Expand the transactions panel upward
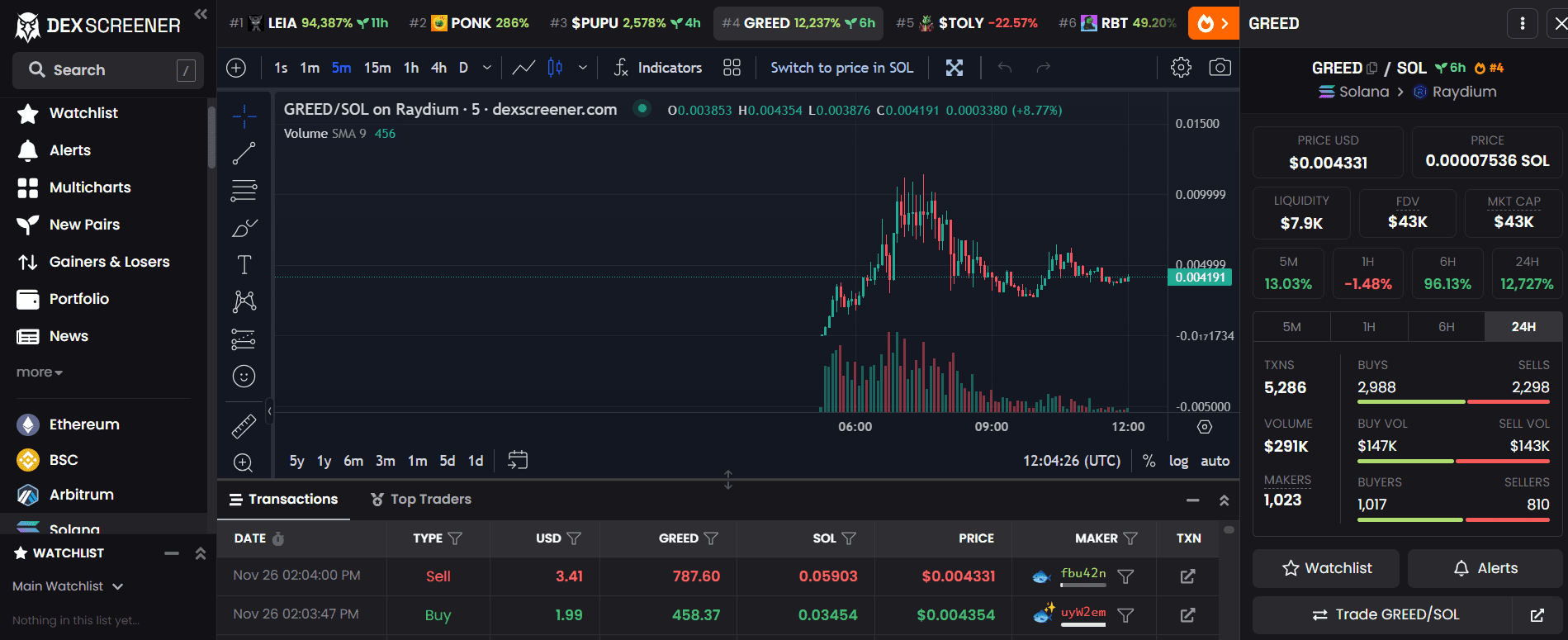Screen dimensions: 1568x640 point(1224,500)
